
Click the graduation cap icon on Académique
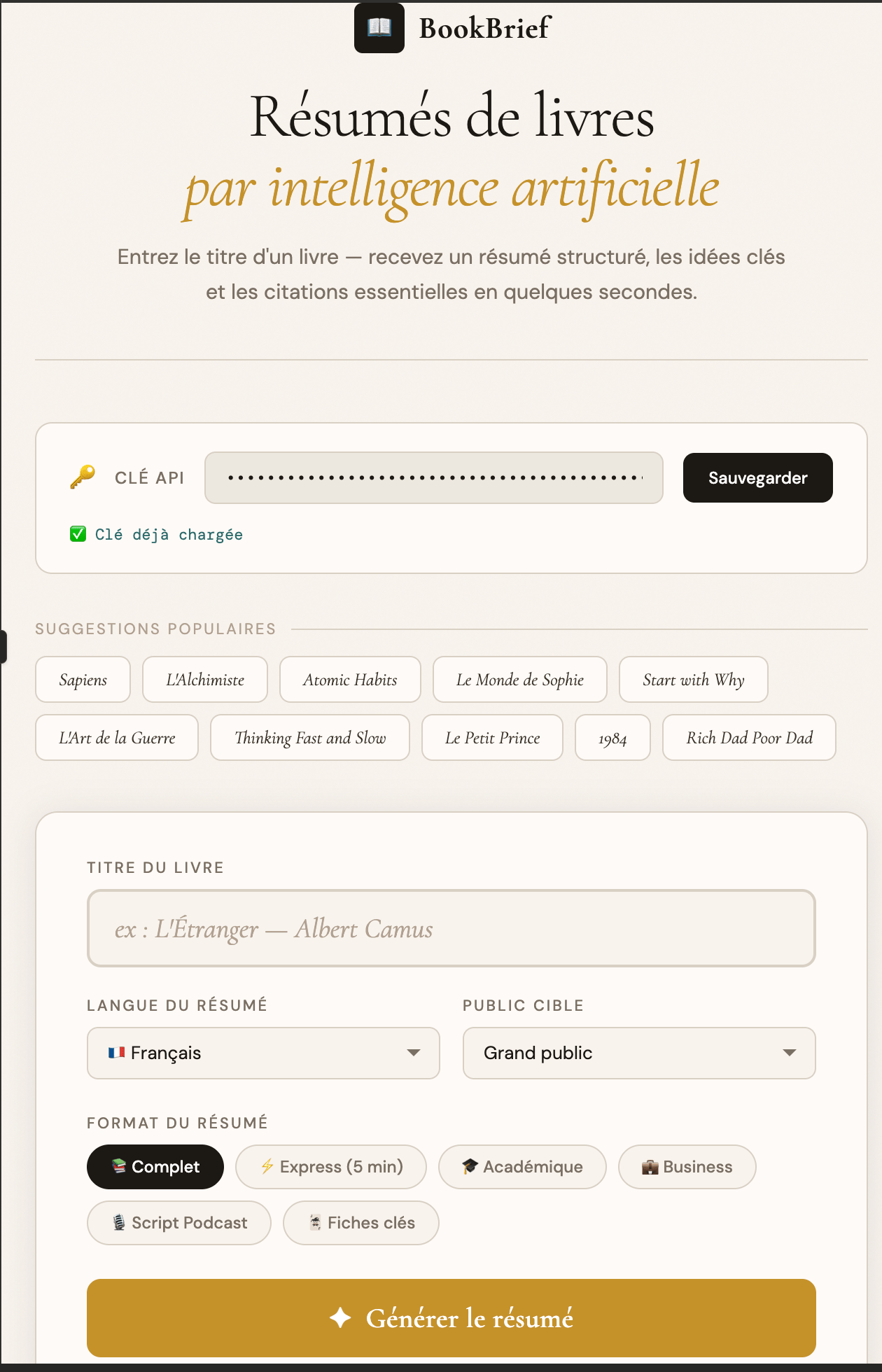click(x=470, y=1166)
